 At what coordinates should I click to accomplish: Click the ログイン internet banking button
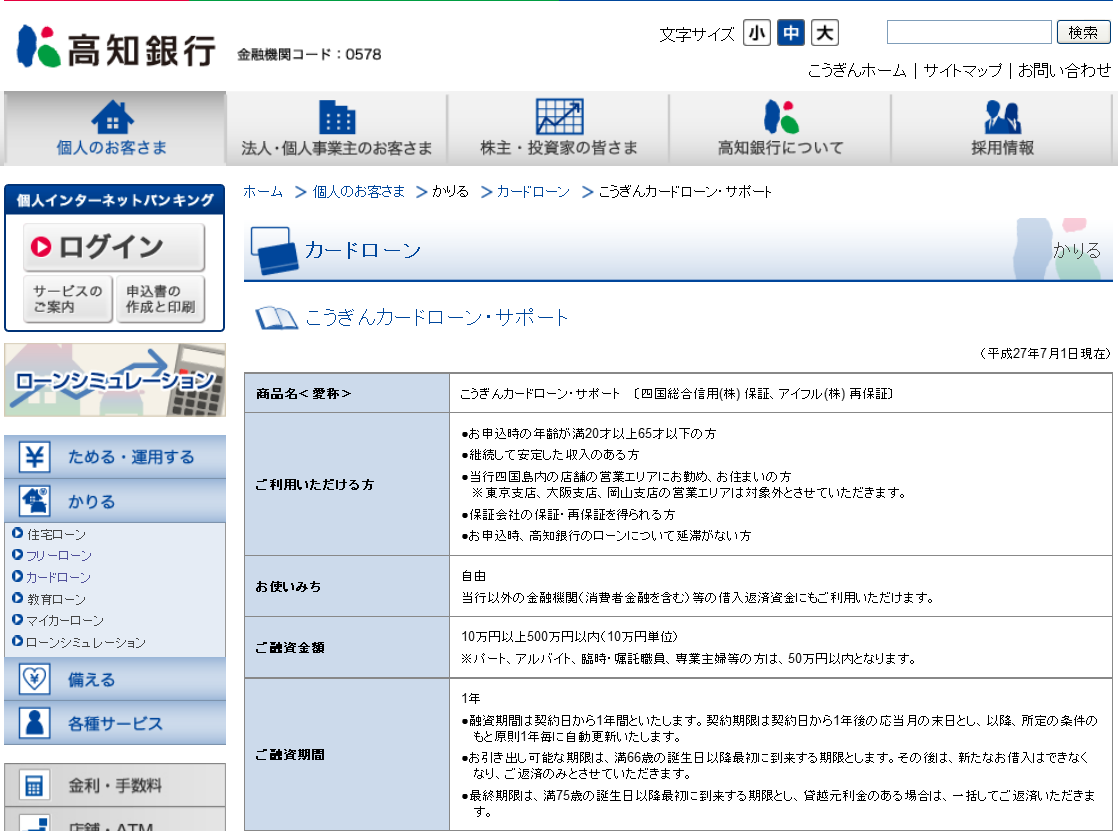pos(114,247)
